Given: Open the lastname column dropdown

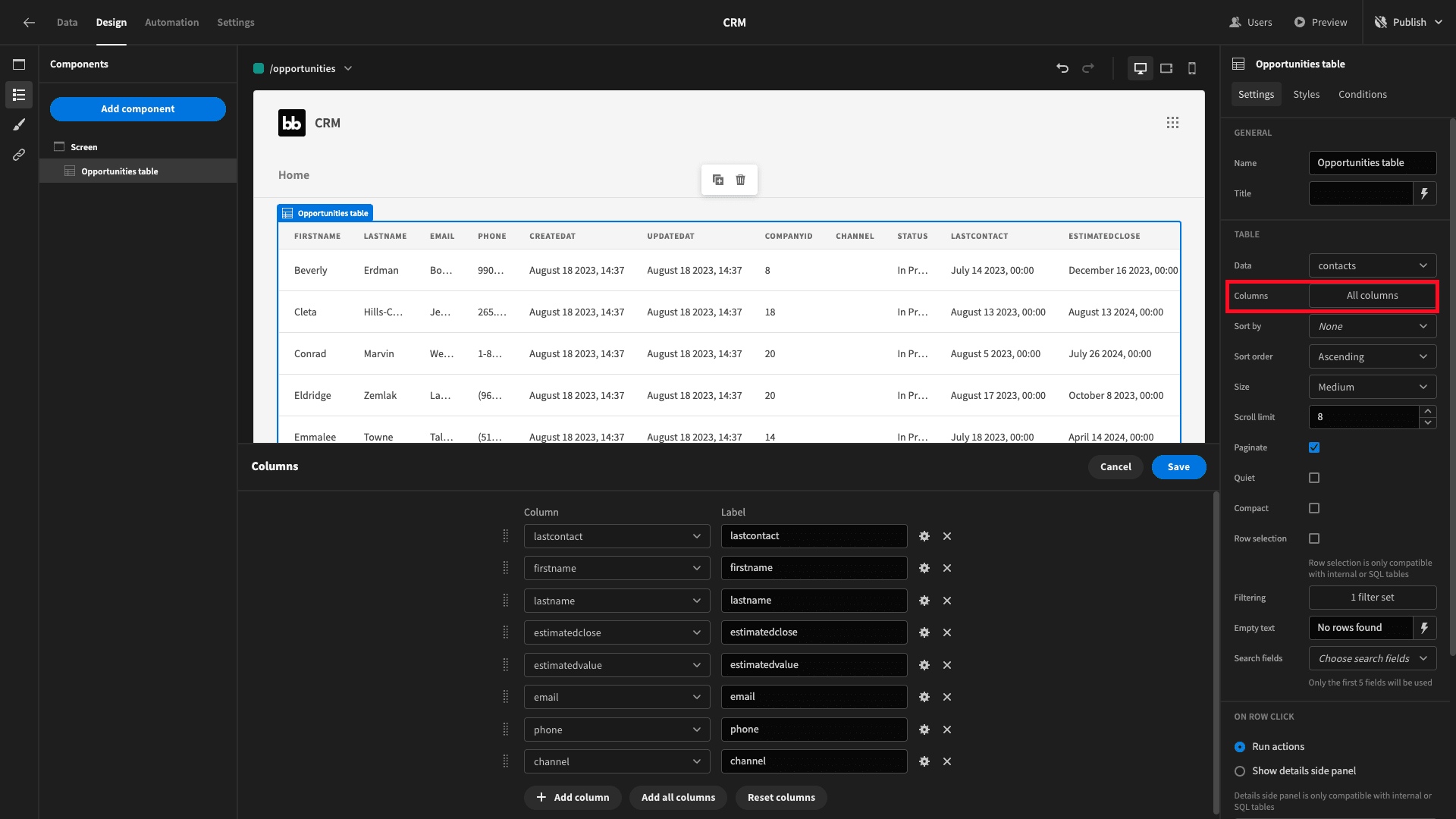Looking at the screenshot, I should [617, 601].
